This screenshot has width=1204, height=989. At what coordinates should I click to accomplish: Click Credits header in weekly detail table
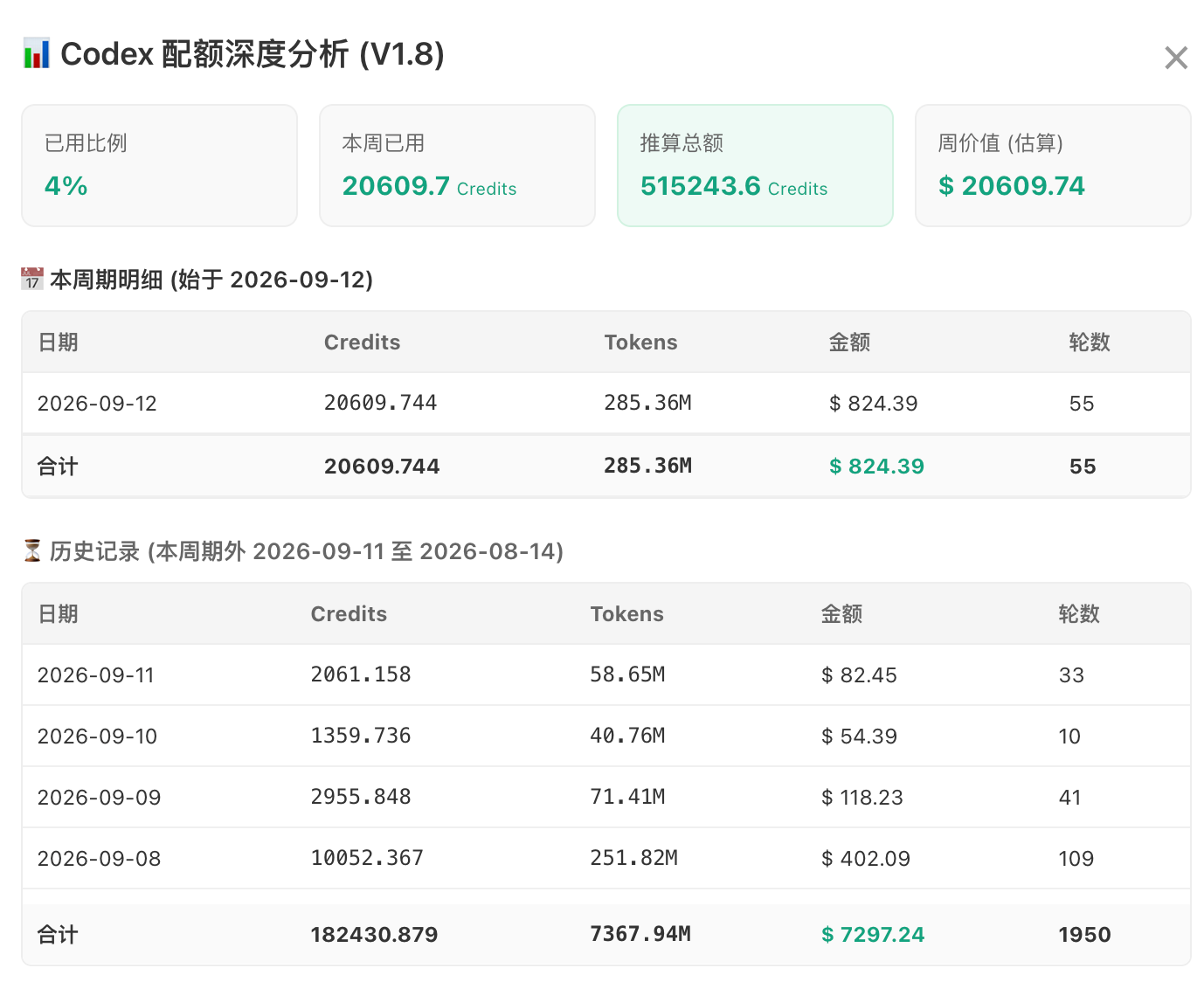362,342
